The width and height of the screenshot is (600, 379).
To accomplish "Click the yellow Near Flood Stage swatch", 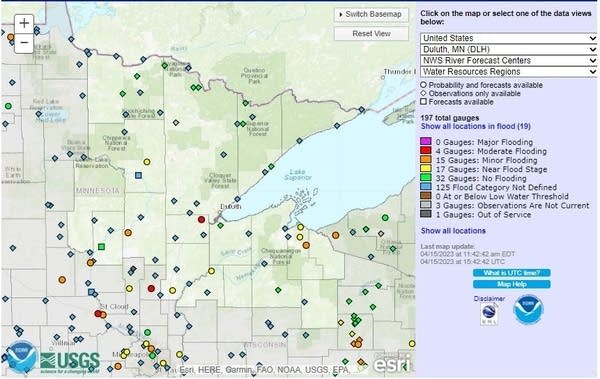I will pos(426,168).
